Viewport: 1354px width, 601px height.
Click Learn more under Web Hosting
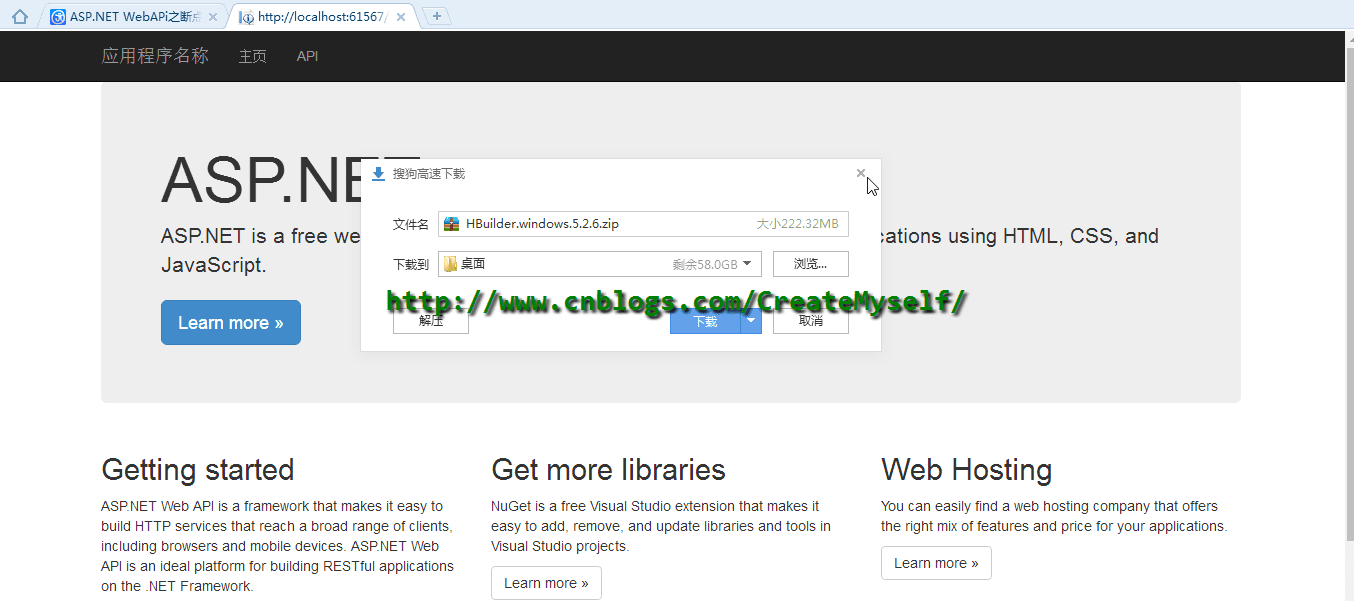tap(936, 563)
